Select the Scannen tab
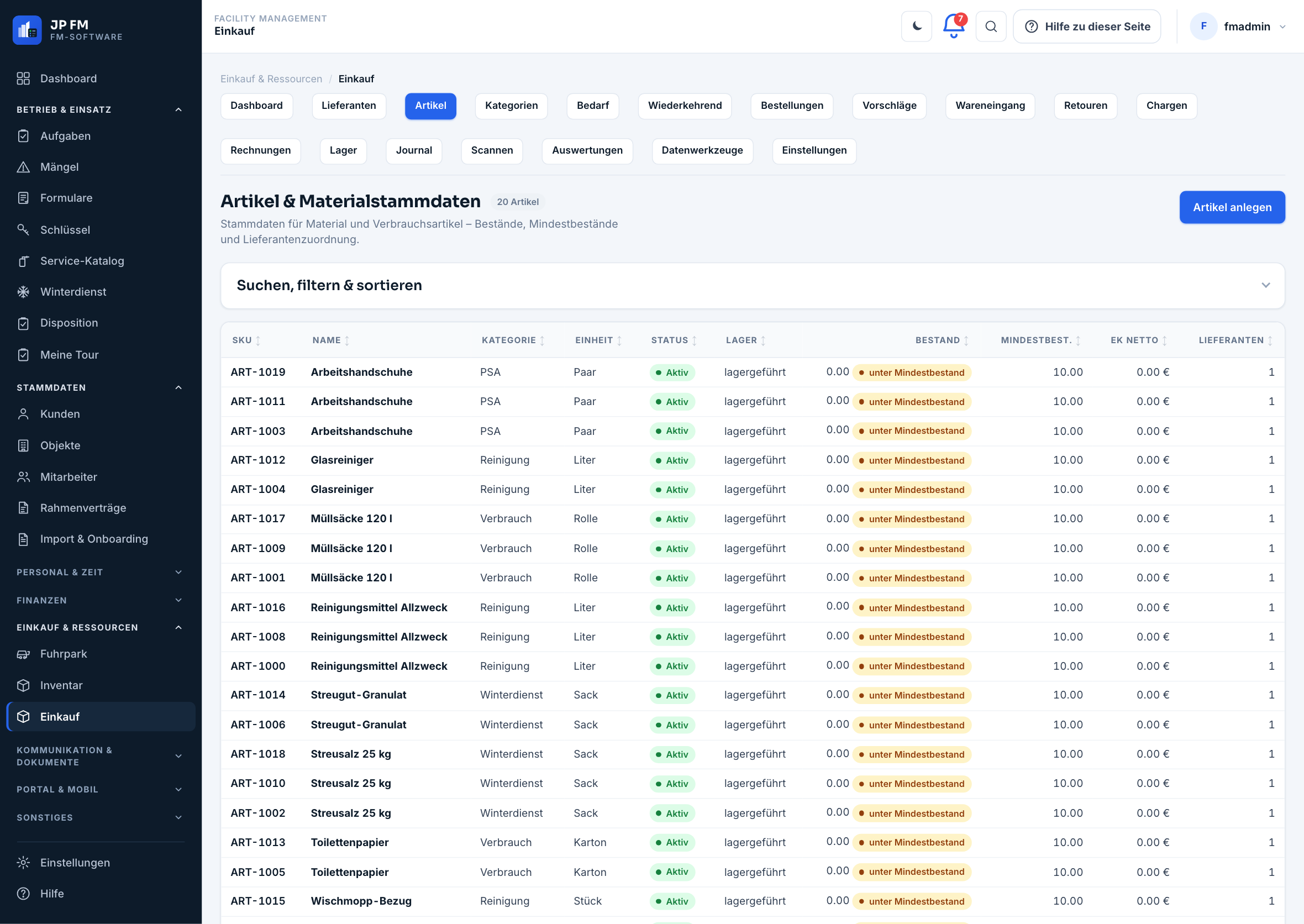Viewport: 1304px width, 924px height. coord(492,151)
